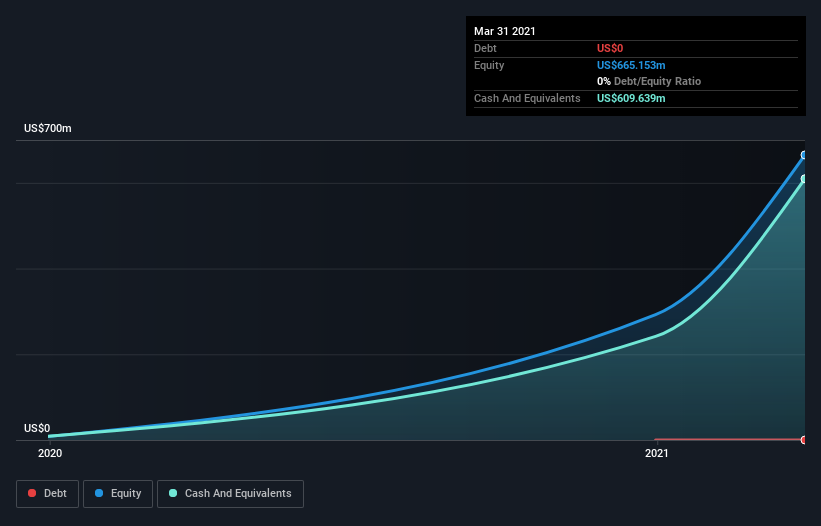Image resolution: width=821 pixels, height=526 pixels.
Task: Select the blue Equity data point marker
Action: 804,155
